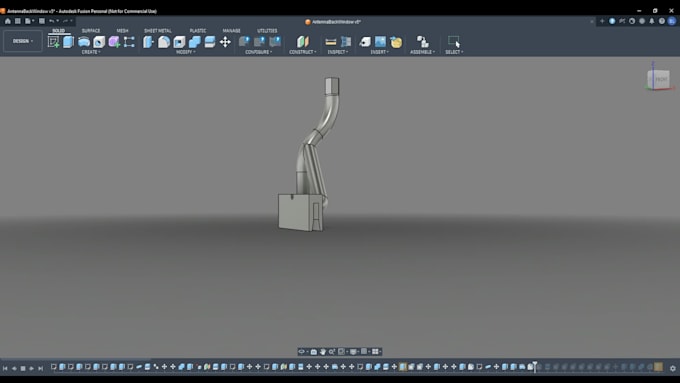
Task: Click the Save icon in quick access bar
Action: pyautogui.click(x=42, y=21)
